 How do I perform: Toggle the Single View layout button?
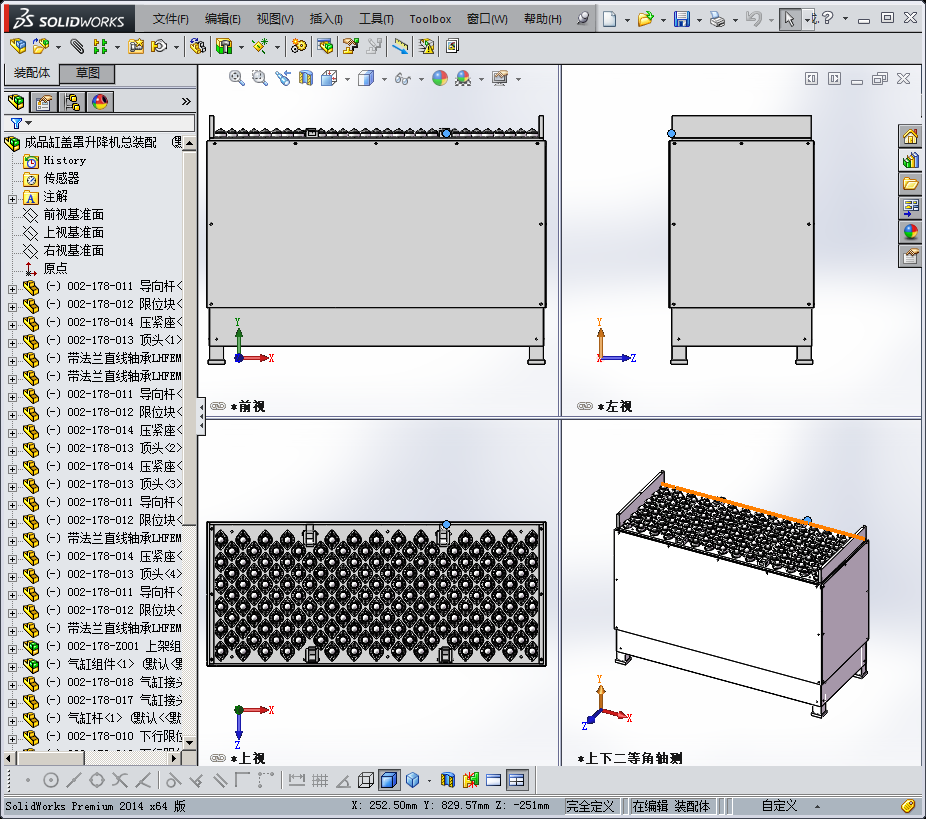(494, 780)
